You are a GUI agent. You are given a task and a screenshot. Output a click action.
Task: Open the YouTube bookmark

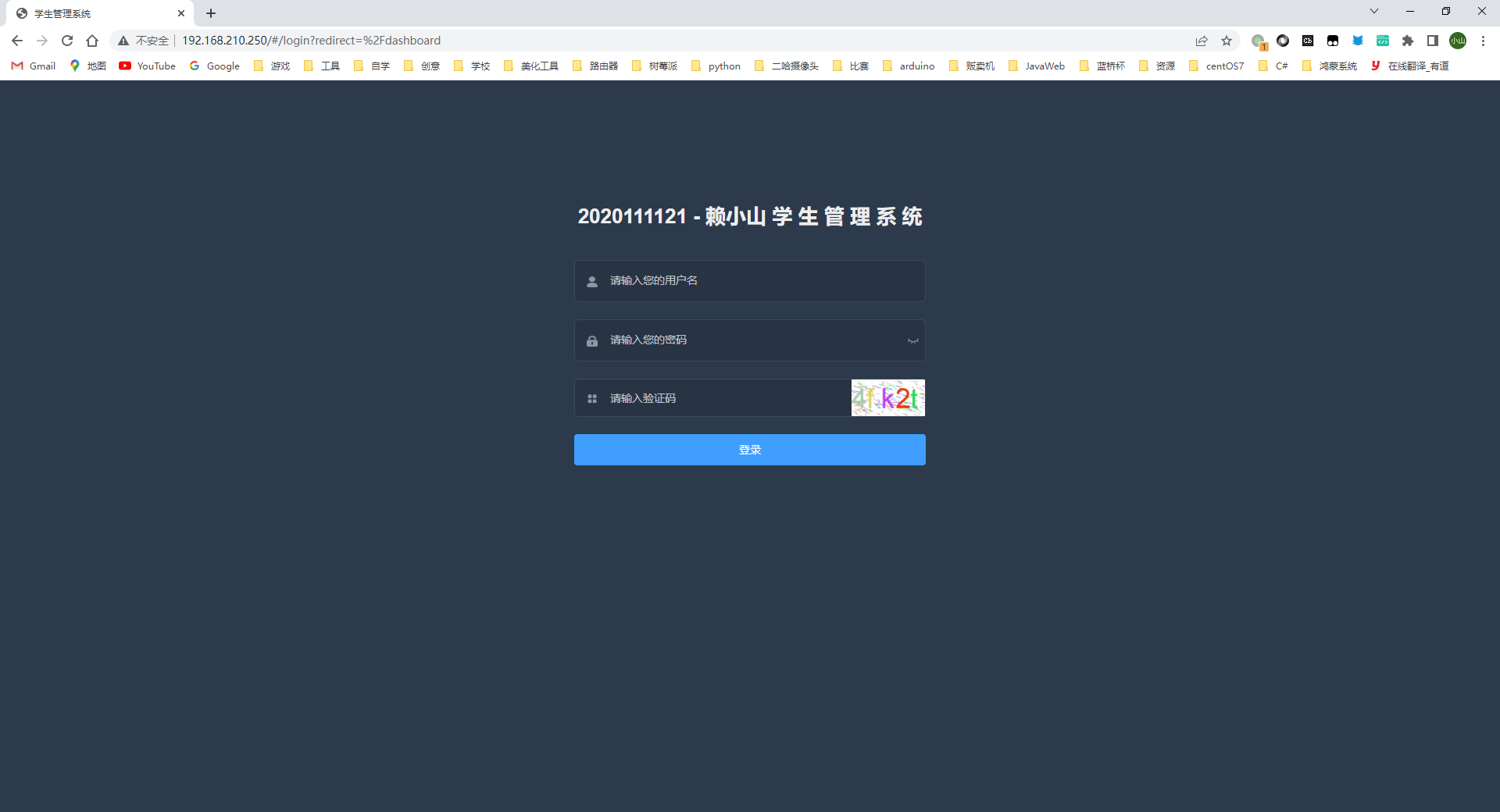tap(148, 66)
